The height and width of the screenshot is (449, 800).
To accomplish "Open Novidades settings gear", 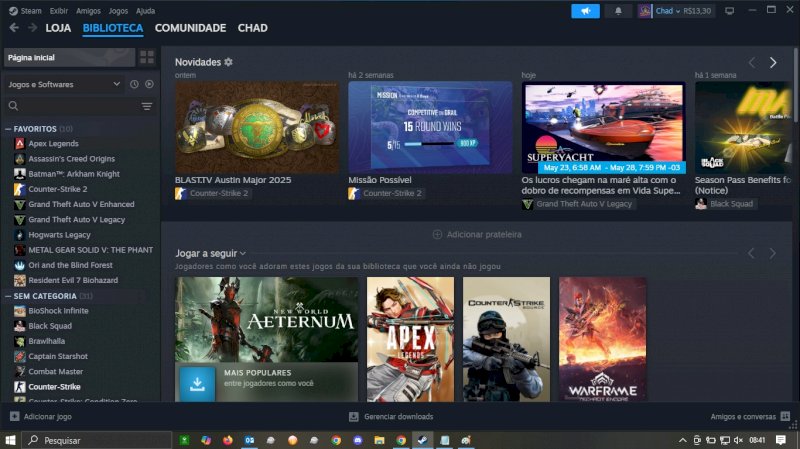I will [229, 62].
